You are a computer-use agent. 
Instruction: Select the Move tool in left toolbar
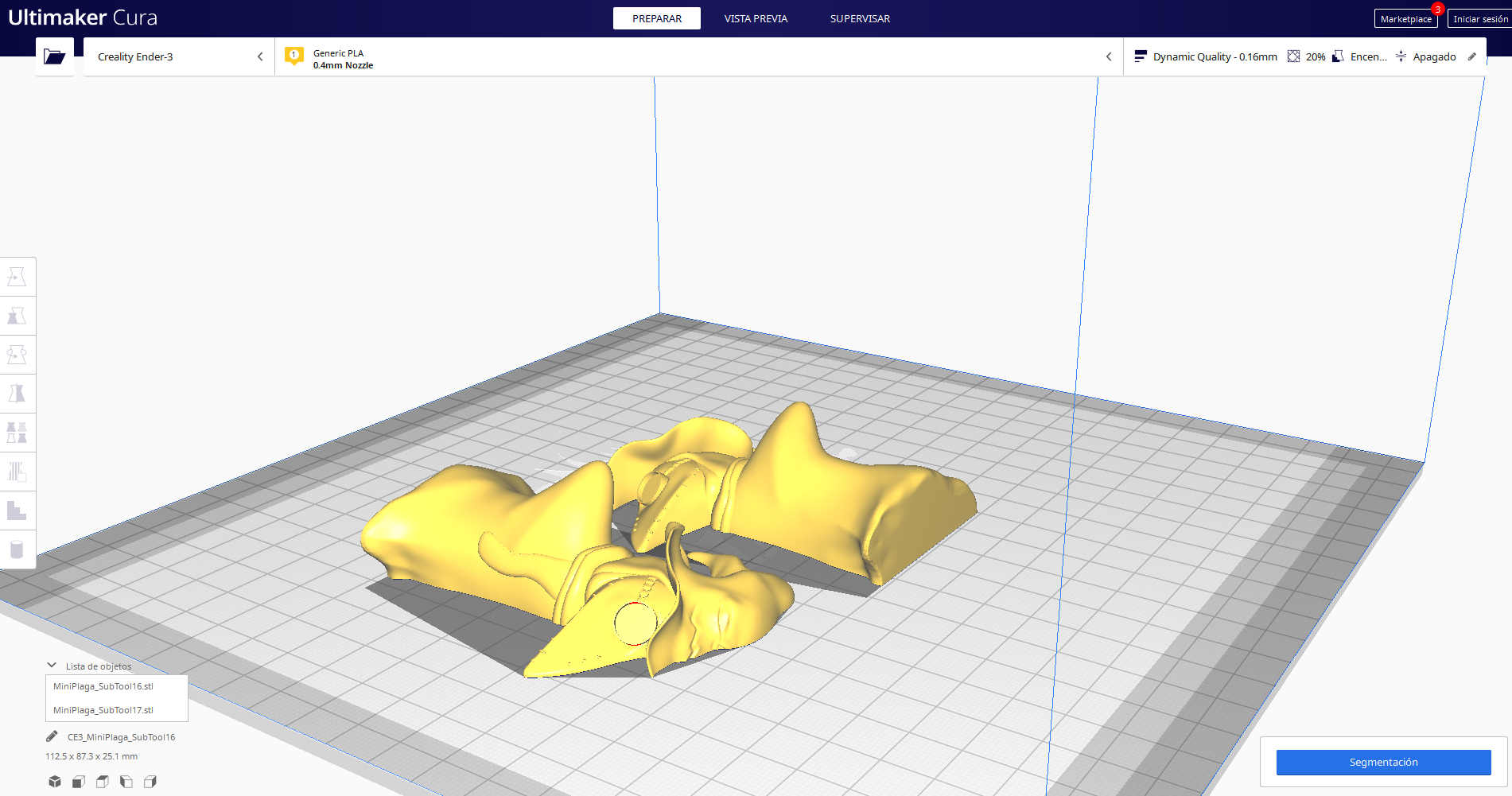pyautogui.click(x=17, y=277)
